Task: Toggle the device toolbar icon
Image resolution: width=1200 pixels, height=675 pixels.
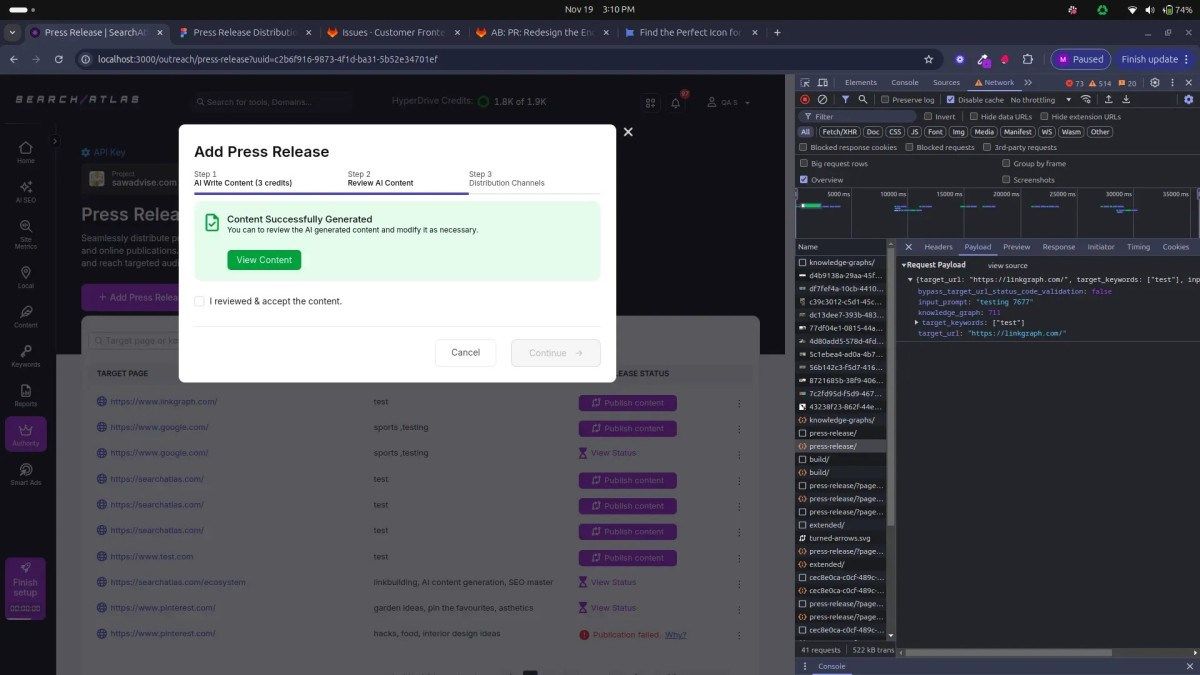Action: pyautogui.click(x=824, y=83)
